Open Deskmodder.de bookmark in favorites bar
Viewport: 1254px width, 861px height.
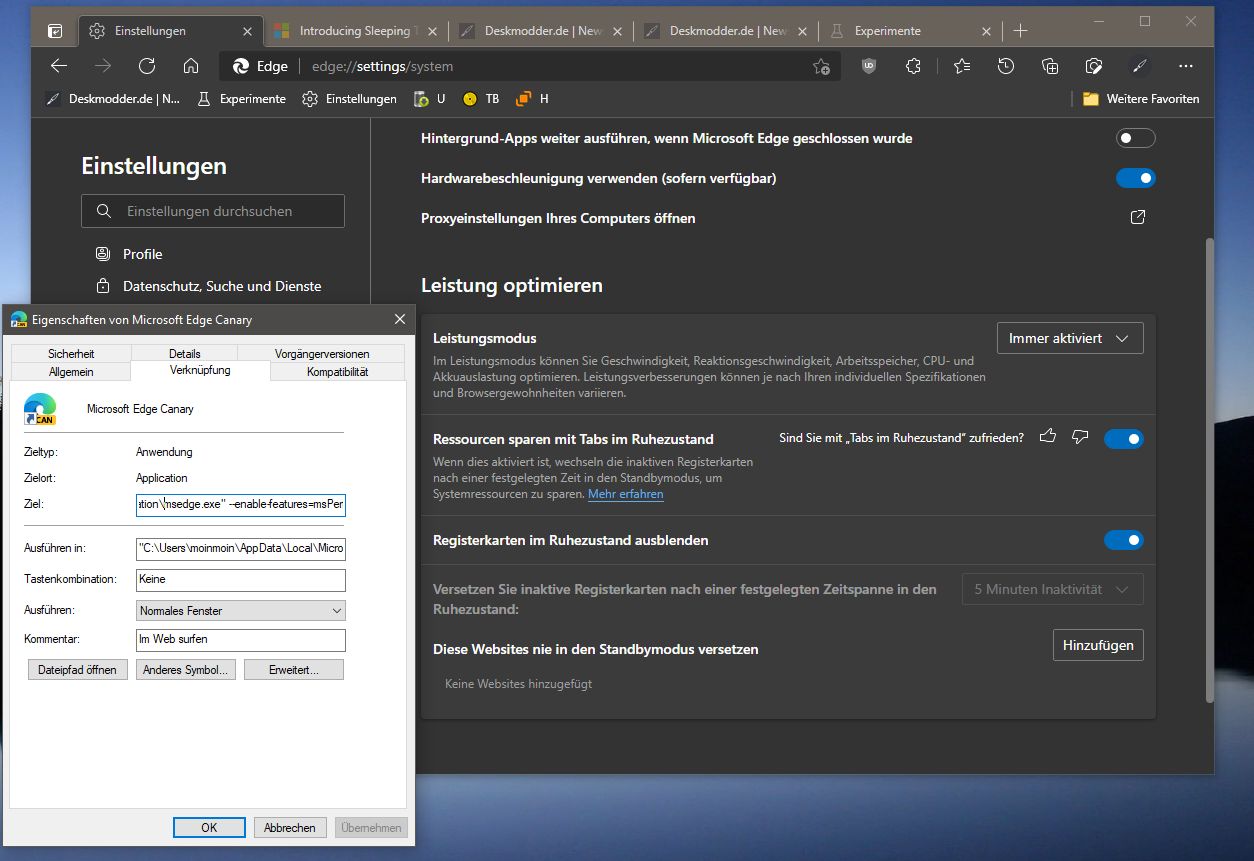click(x=115, y=99)
